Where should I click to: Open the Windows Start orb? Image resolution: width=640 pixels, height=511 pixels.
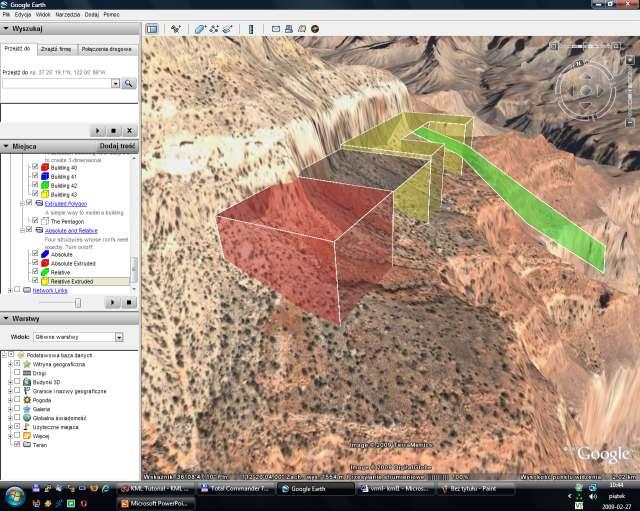14,496
